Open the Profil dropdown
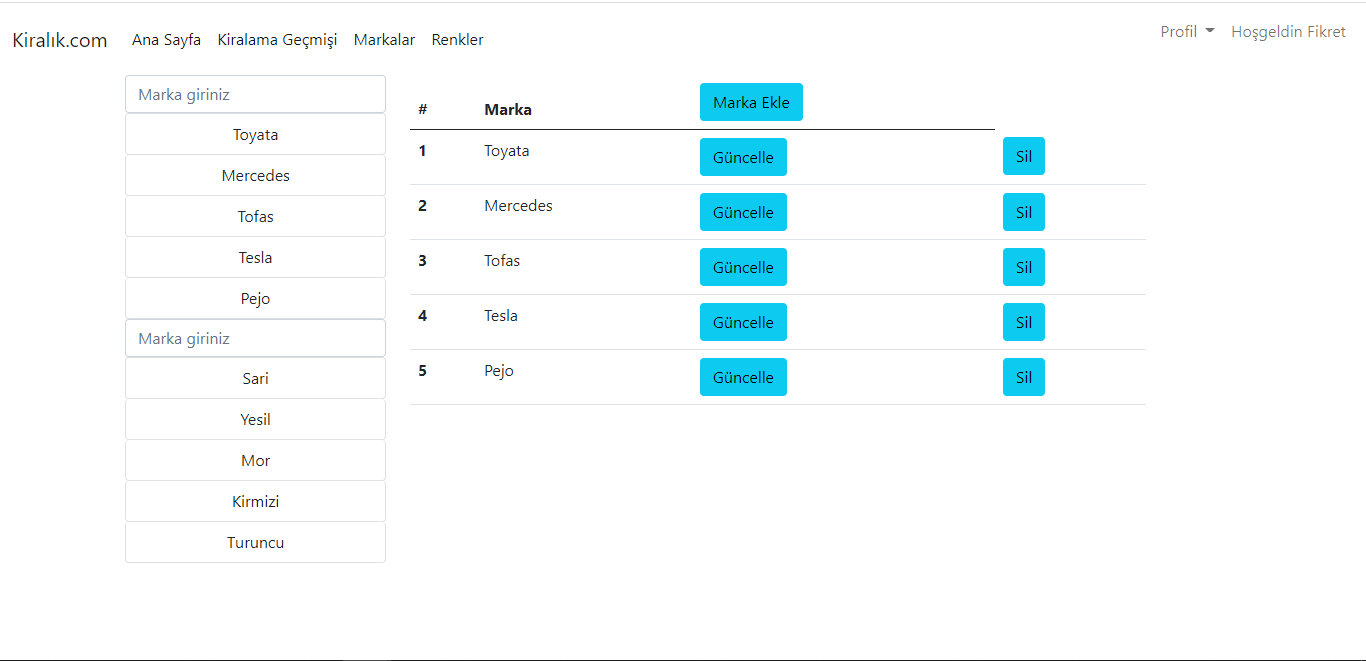This screenshot has height=661, width=1366. pyautogui.click(x=1186, y=31)
